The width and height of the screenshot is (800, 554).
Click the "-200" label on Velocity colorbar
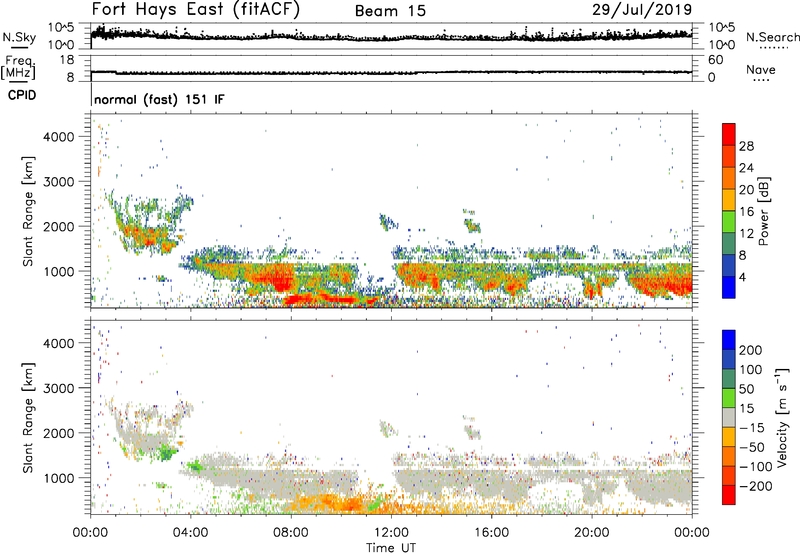756,486
